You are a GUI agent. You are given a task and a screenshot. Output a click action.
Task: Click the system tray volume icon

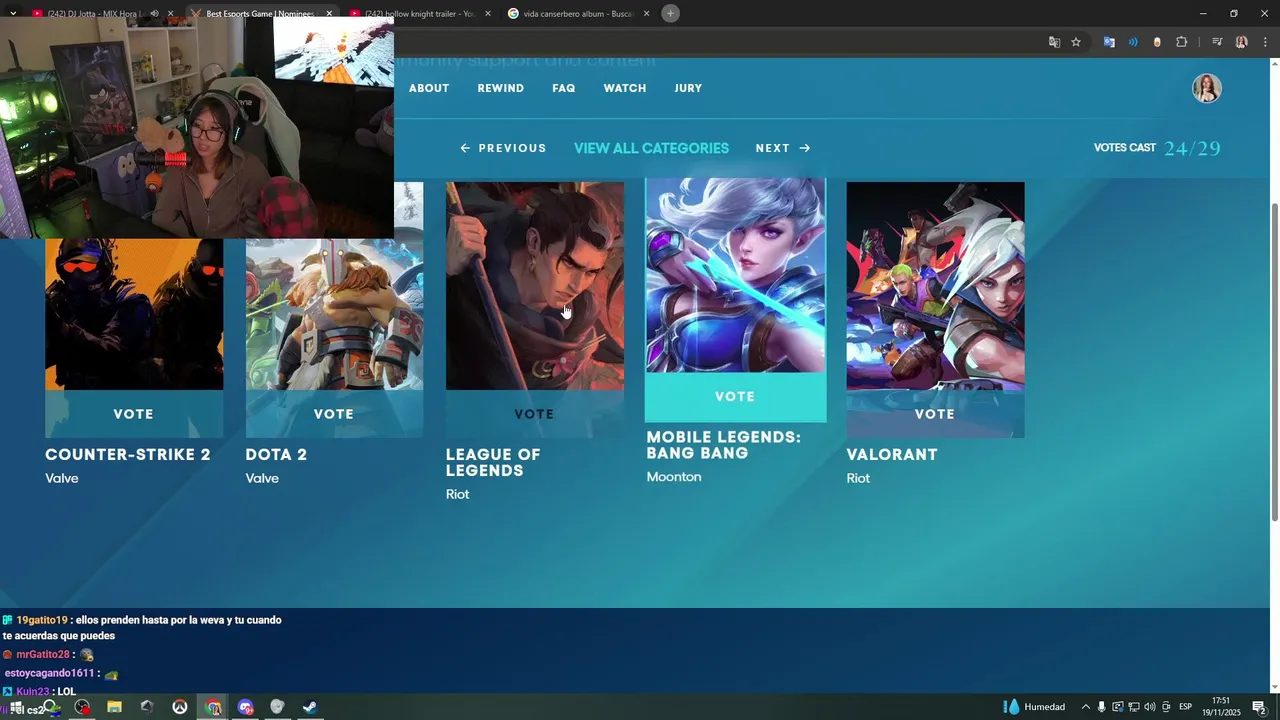coord(1149,707)
